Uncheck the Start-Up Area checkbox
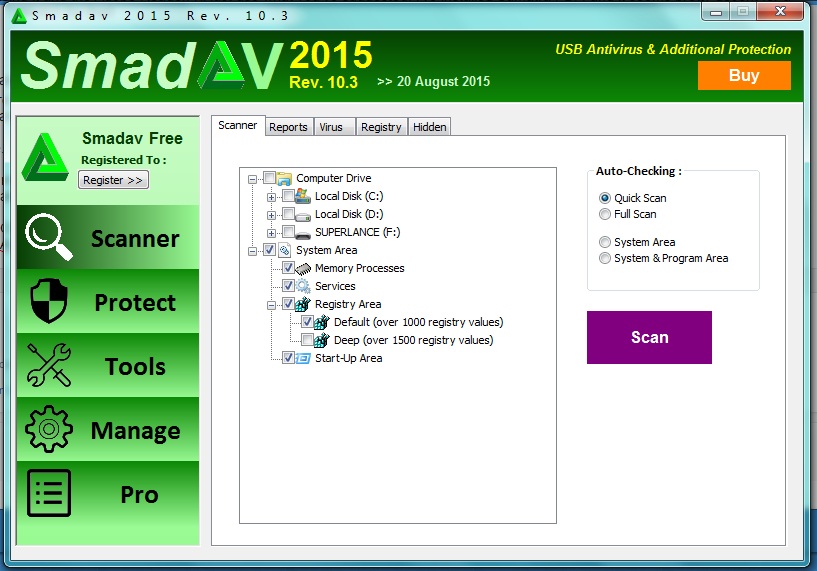817x571 pixels. [288, 358]
